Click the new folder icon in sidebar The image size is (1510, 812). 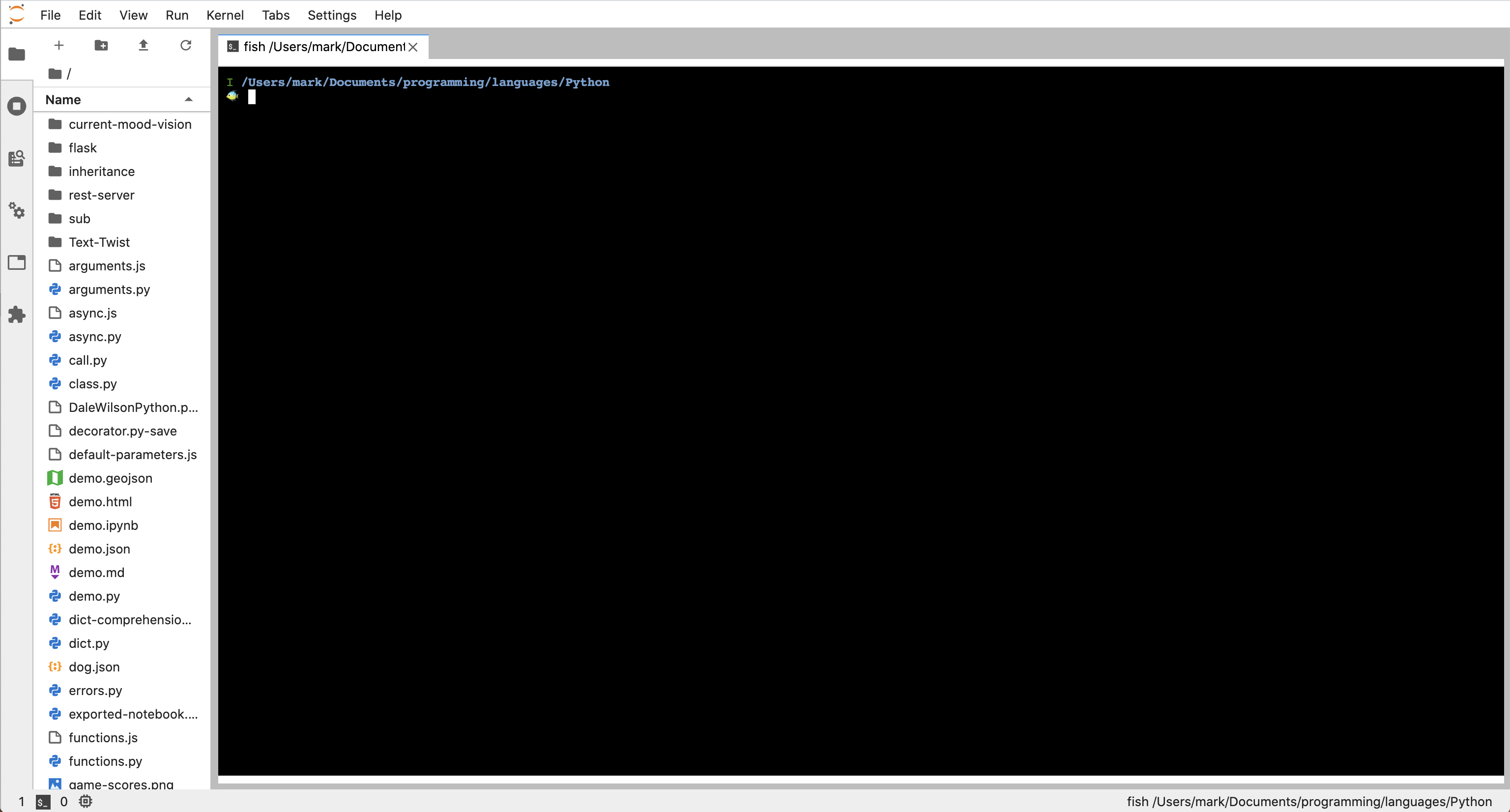[x=101, y=45]
